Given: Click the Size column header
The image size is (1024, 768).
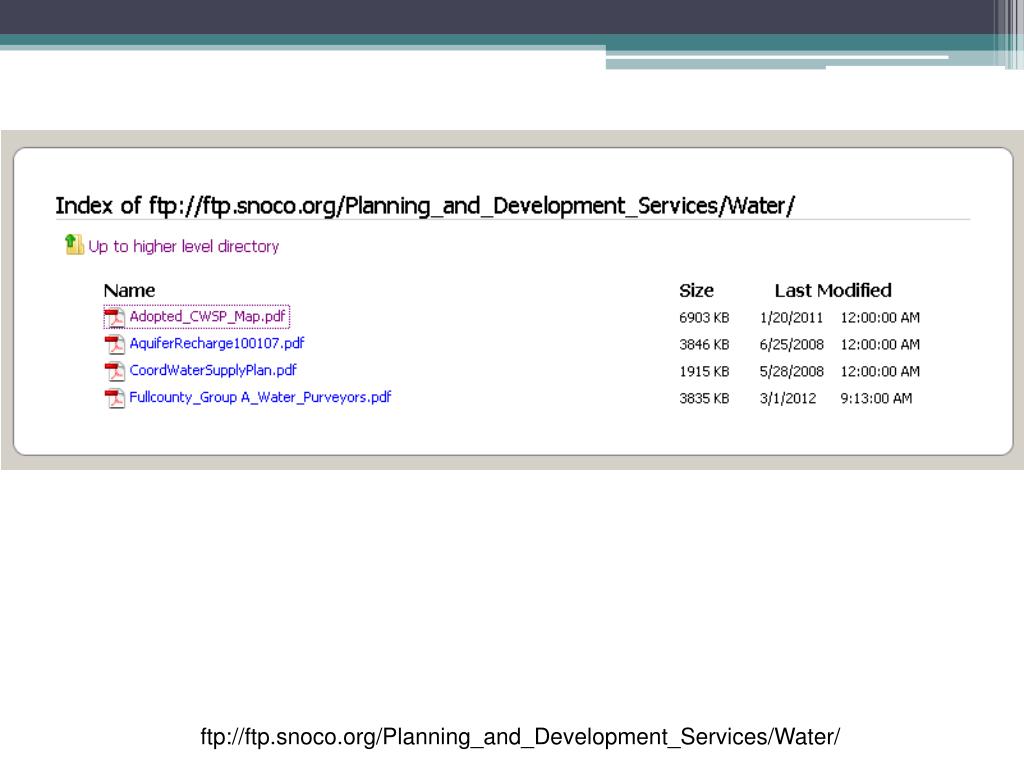Looking at the screenshot, I should pos(696,291).
